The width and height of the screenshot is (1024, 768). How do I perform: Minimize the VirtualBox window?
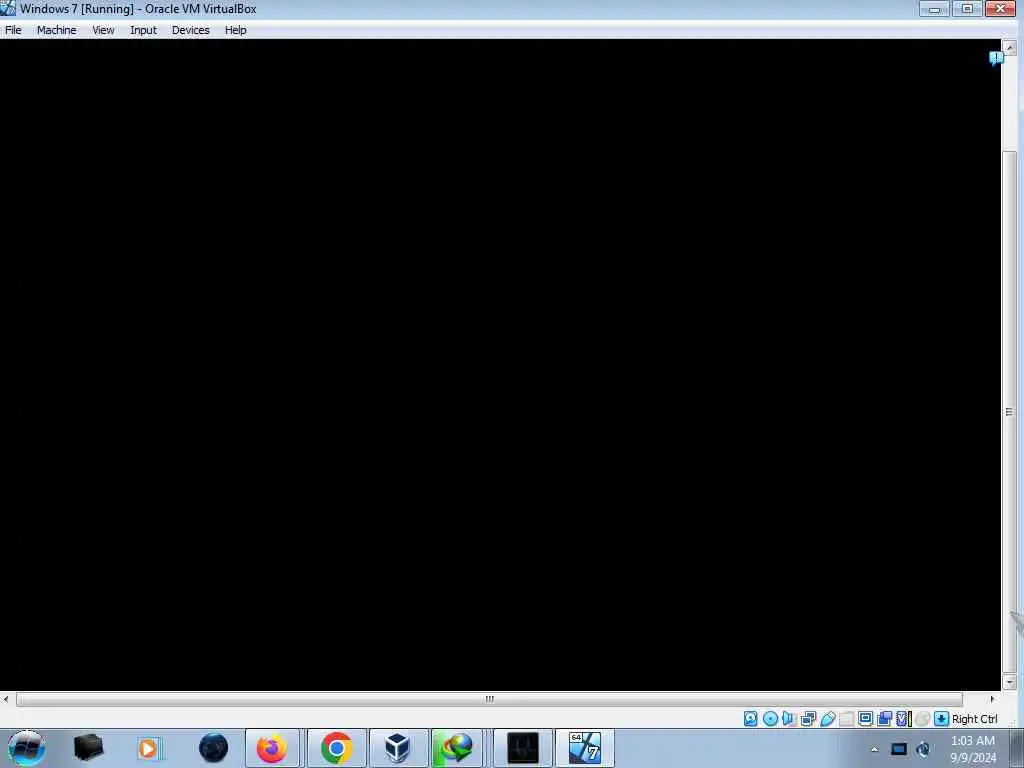(x=934, y=9)
